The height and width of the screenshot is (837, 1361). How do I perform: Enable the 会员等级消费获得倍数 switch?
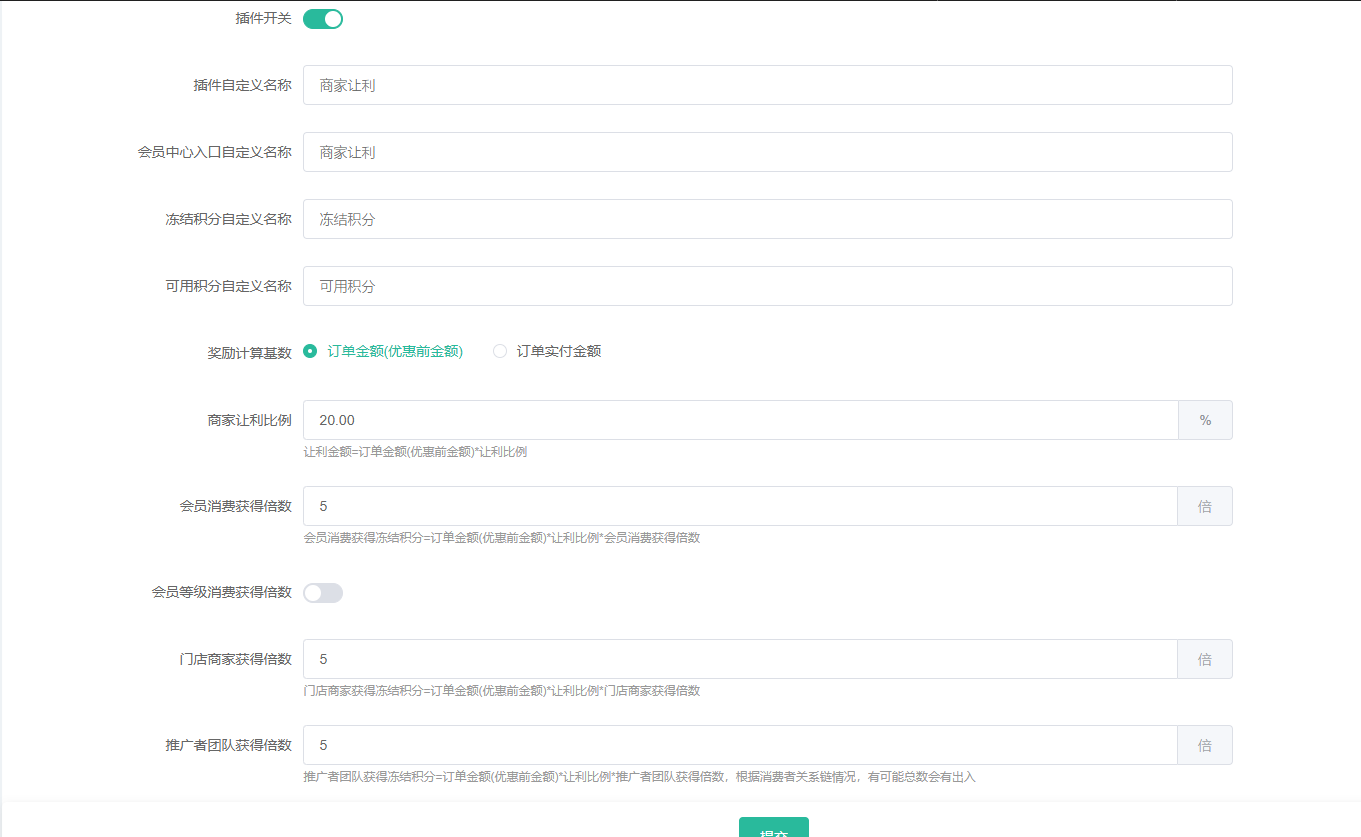[x=323, y=593]
